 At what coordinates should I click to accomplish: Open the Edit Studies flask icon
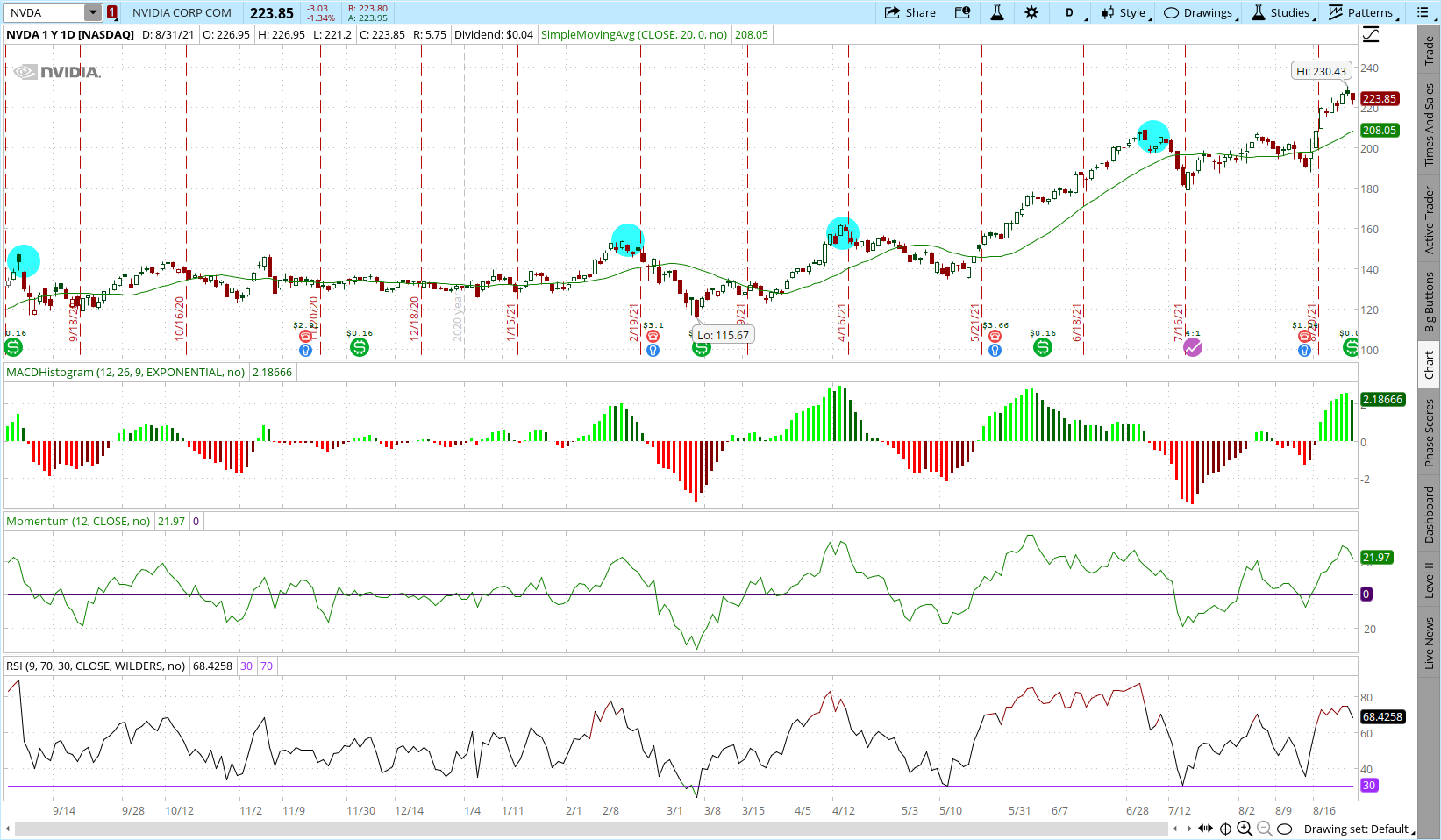point(997,12)
